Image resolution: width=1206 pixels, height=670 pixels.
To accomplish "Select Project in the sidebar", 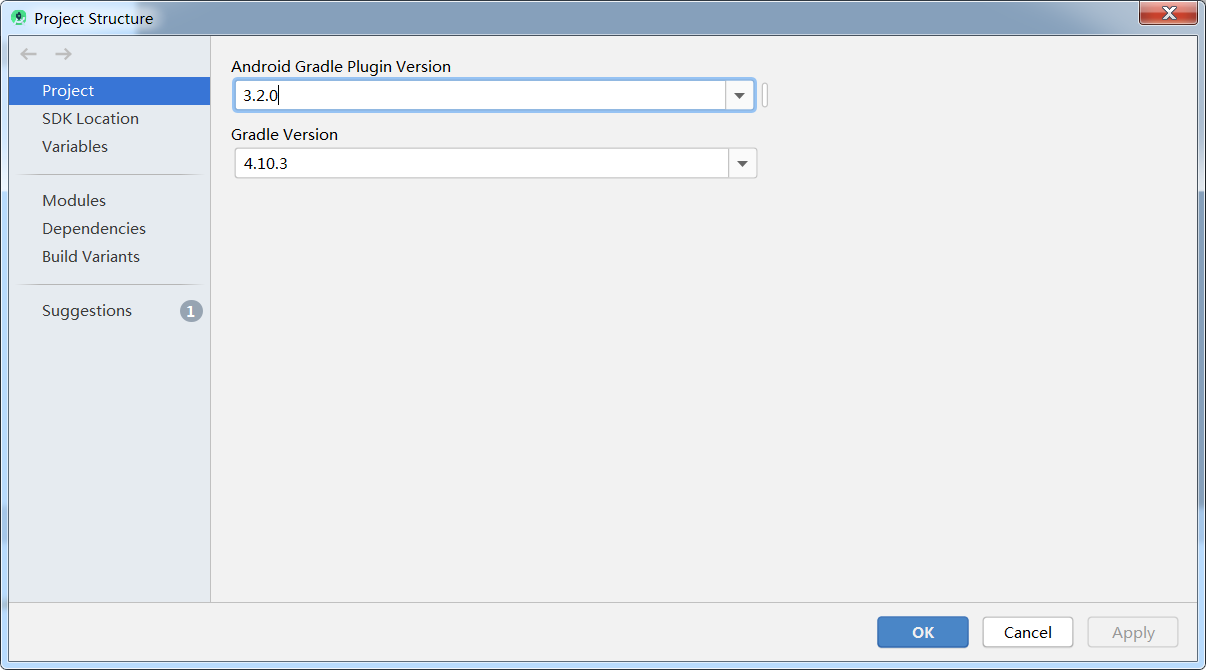I will pos(68,90).
